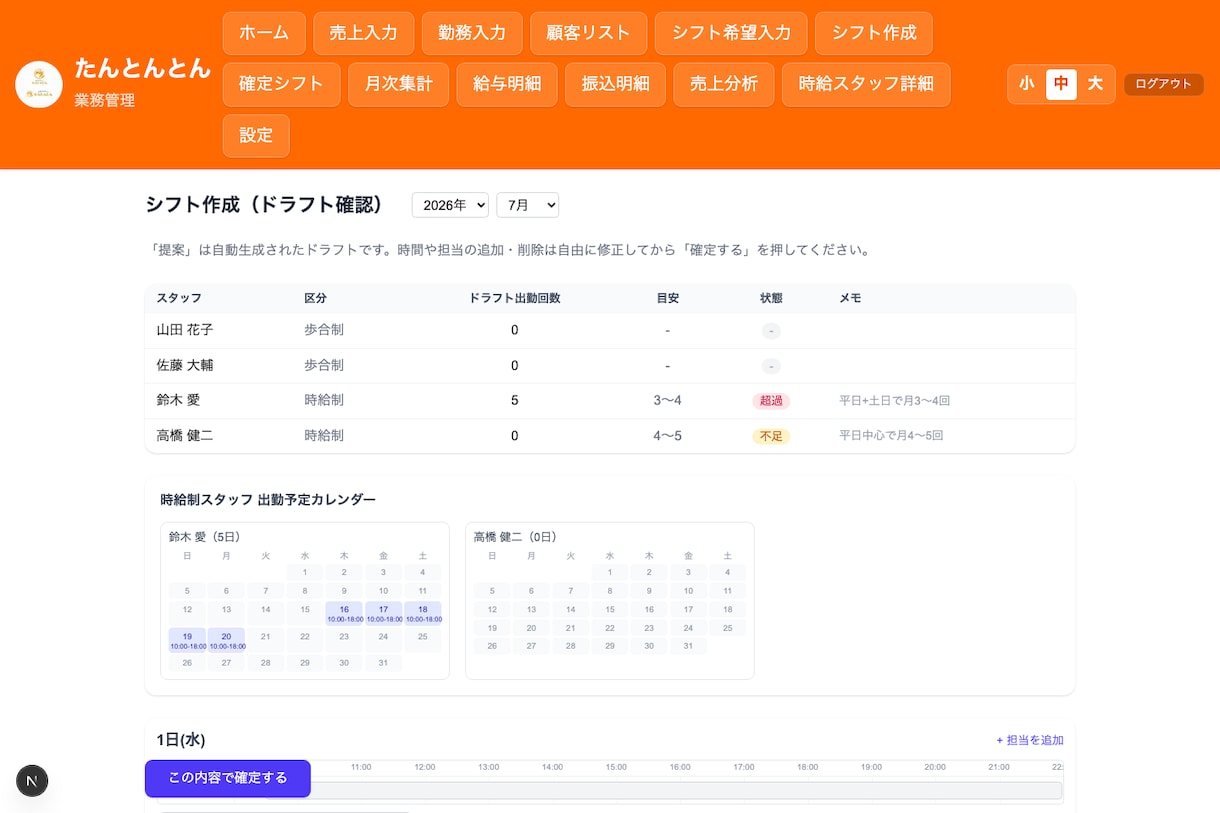Open 売上分析 page

click(724, 84)
